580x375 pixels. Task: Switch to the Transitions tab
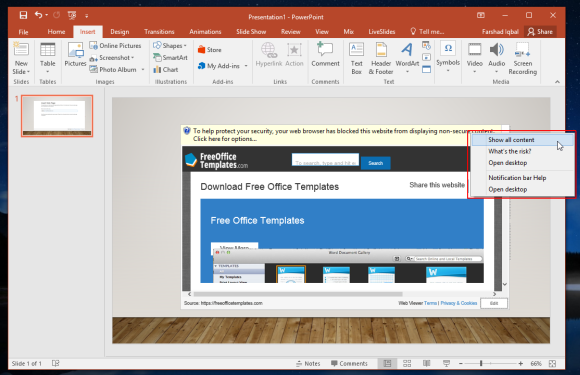coord(159,32)
